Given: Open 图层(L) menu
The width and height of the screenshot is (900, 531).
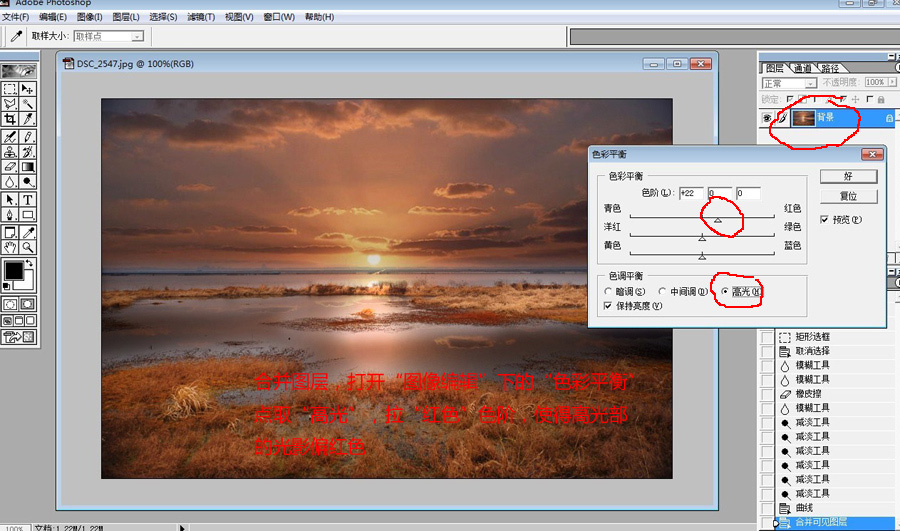Looking at the screenshot, I should coord(126,17).
